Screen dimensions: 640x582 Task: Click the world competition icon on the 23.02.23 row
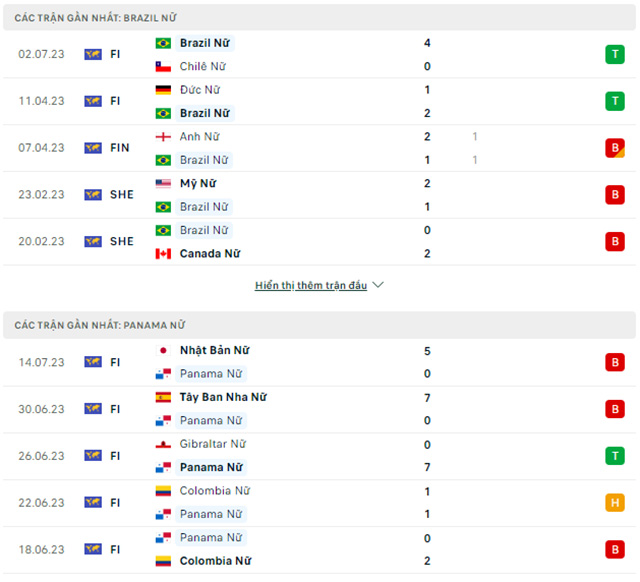coord(93,195)
